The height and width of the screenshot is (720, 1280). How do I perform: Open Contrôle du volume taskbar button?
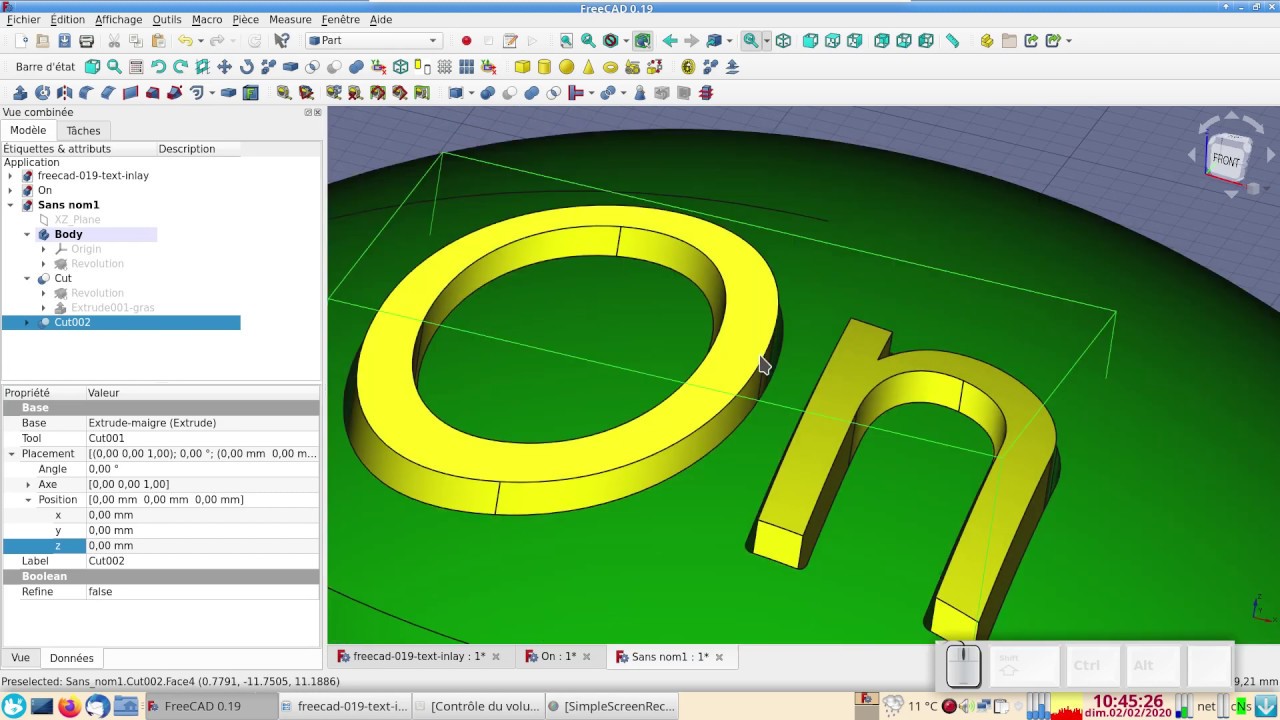click(477, 706)
